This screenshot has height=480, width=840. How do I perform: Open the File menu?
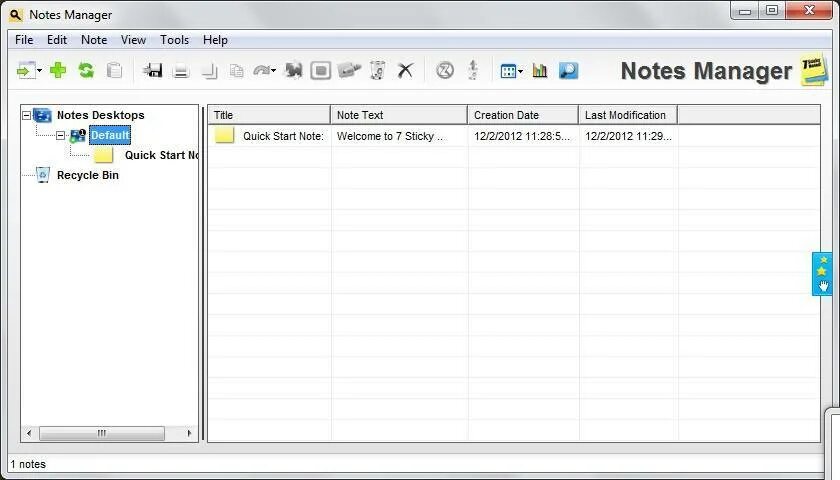click(24, 40)
